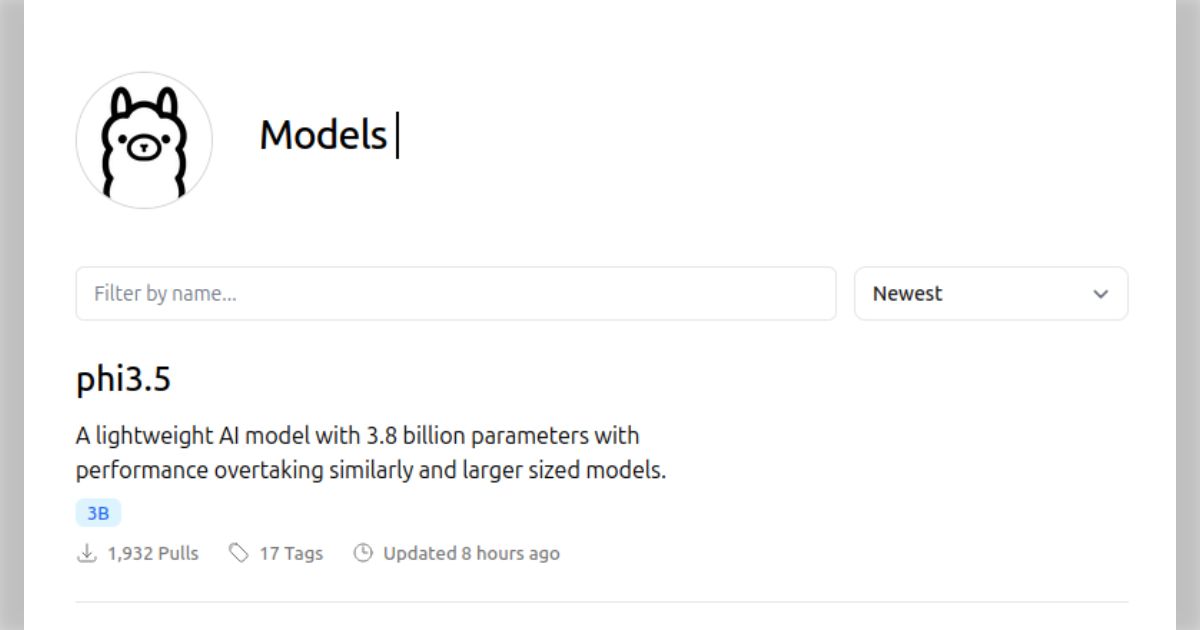Open the phi3.5 model page

click(123, 380)
